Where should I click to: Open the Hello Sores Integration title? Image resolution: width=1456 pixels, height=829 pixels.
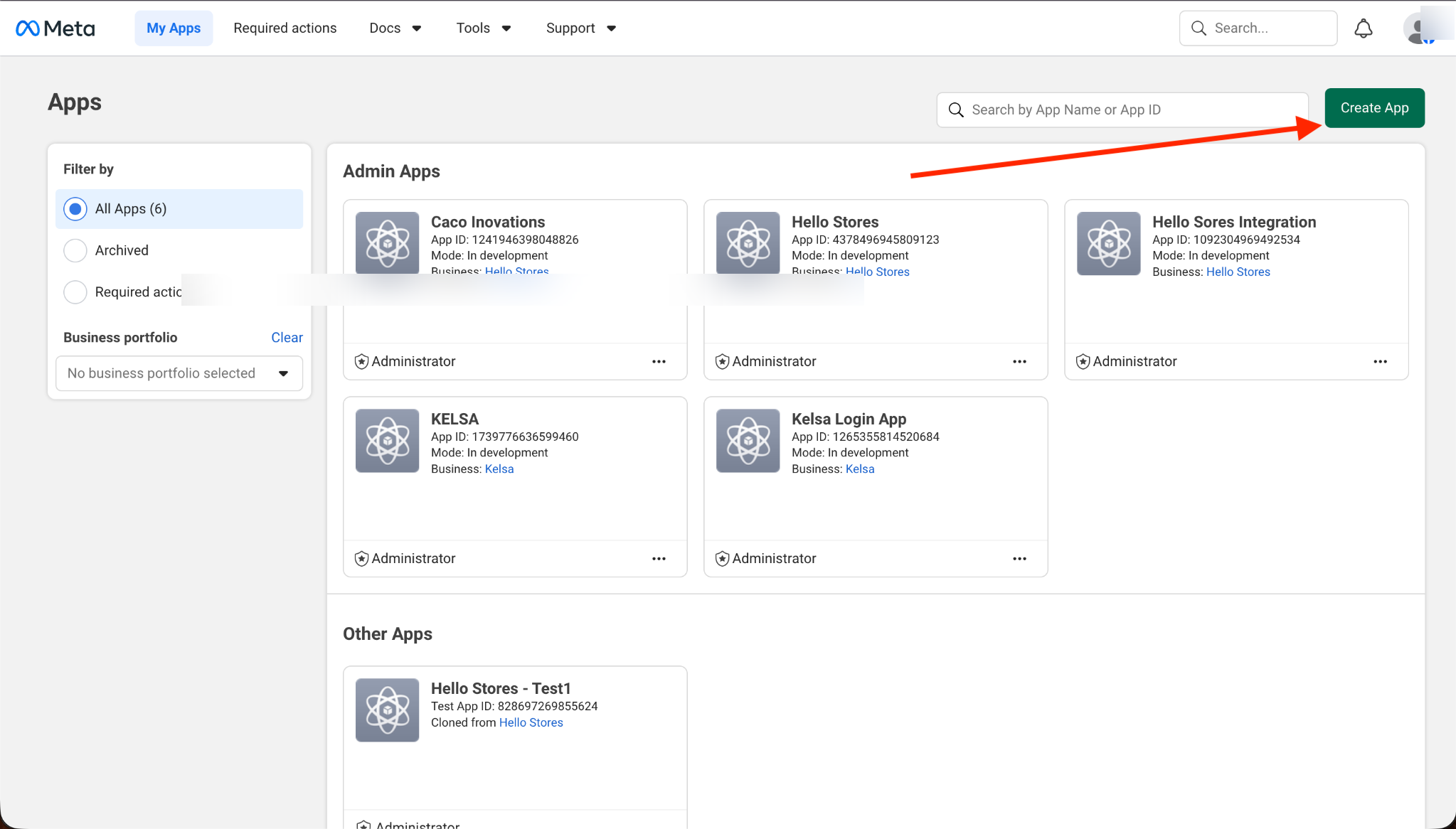tap(1234, 222)
